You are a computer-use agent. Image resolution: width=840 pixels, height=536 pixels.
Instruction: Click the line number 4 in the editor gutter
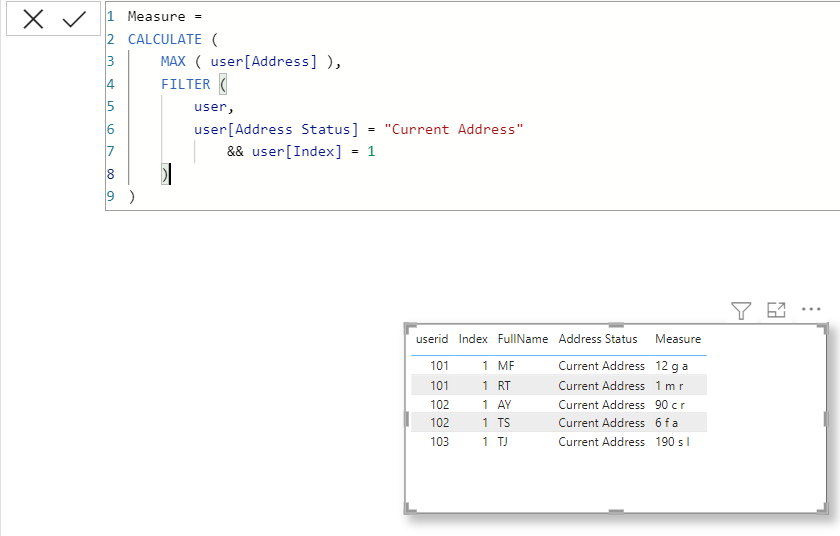[110, 84]
